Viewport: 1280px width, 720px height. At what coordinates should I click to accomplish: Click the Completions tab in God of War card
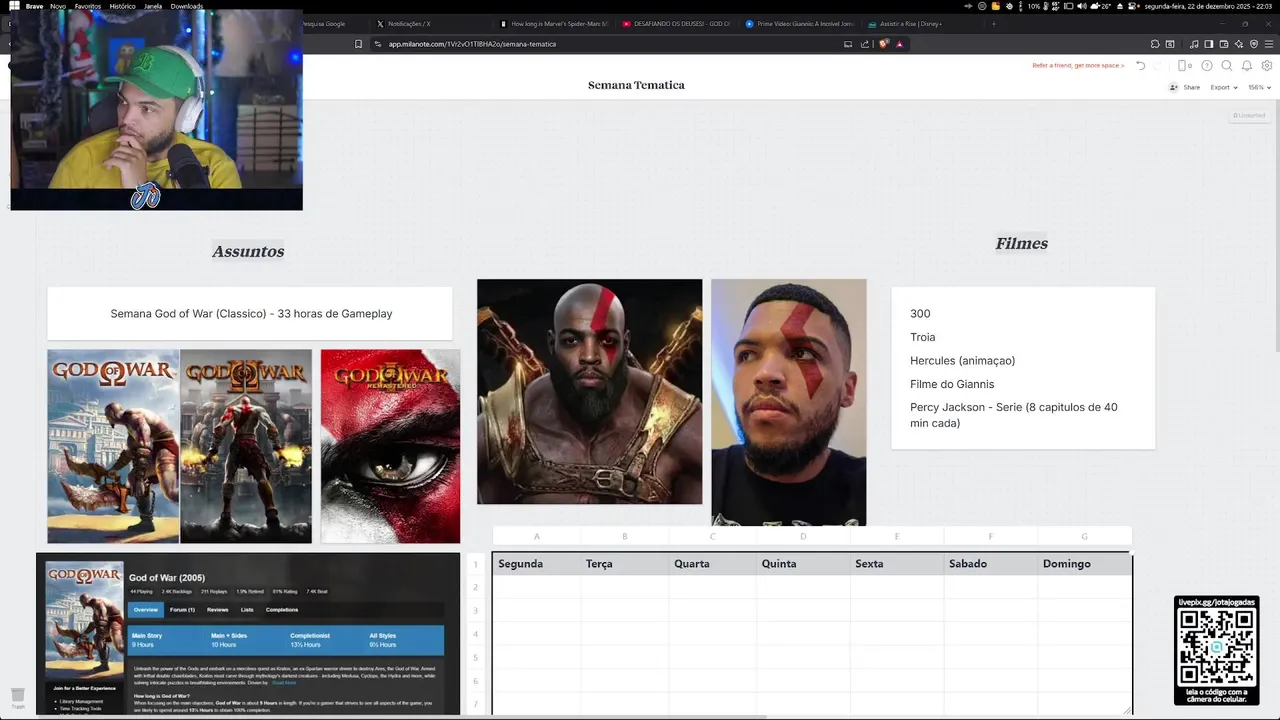(282, 609)
